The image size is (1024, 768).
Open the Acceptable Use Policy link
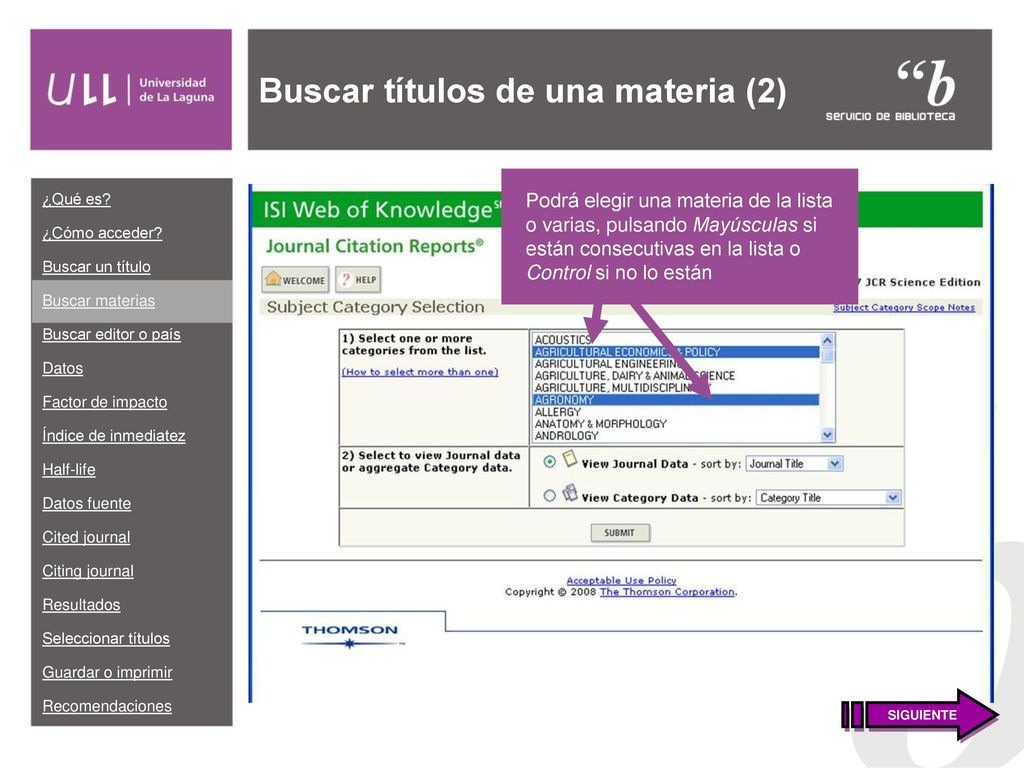[x=621, y=580]
